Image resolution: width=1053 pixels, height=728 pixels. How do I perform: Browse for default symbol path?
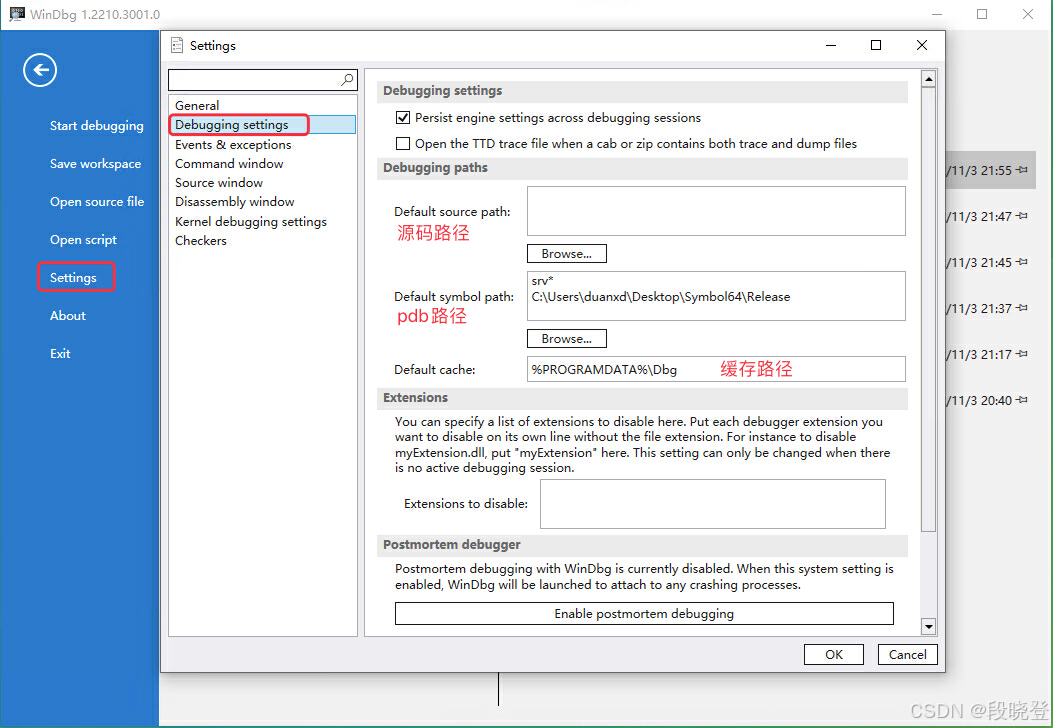(567, 338)
